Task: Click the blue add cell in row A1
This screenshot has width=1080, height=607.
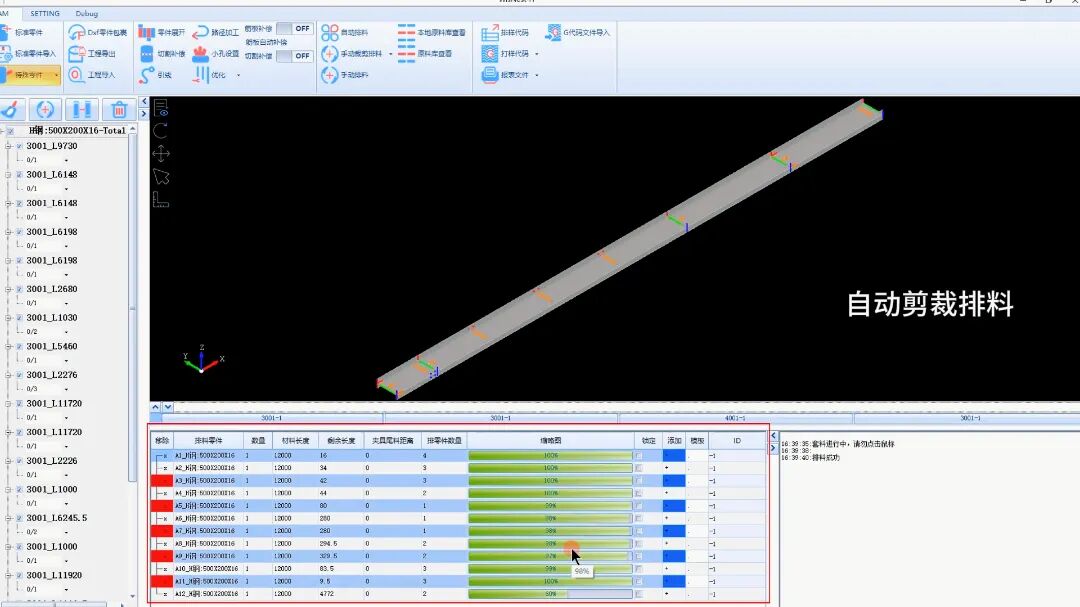Action: 674,455
